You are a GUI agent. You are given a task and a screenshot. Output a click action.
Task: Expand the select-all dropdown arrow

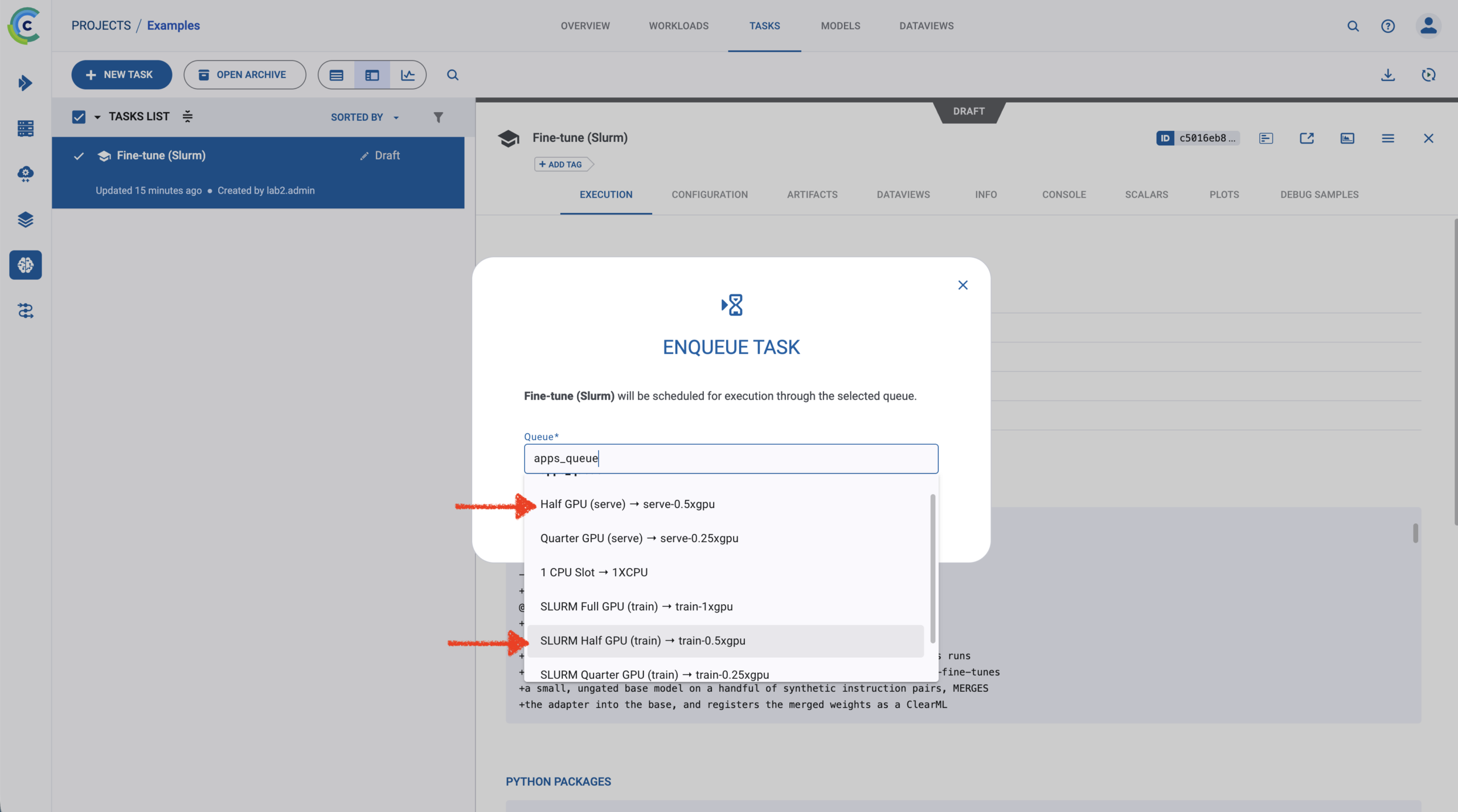(x=97, y=117)
